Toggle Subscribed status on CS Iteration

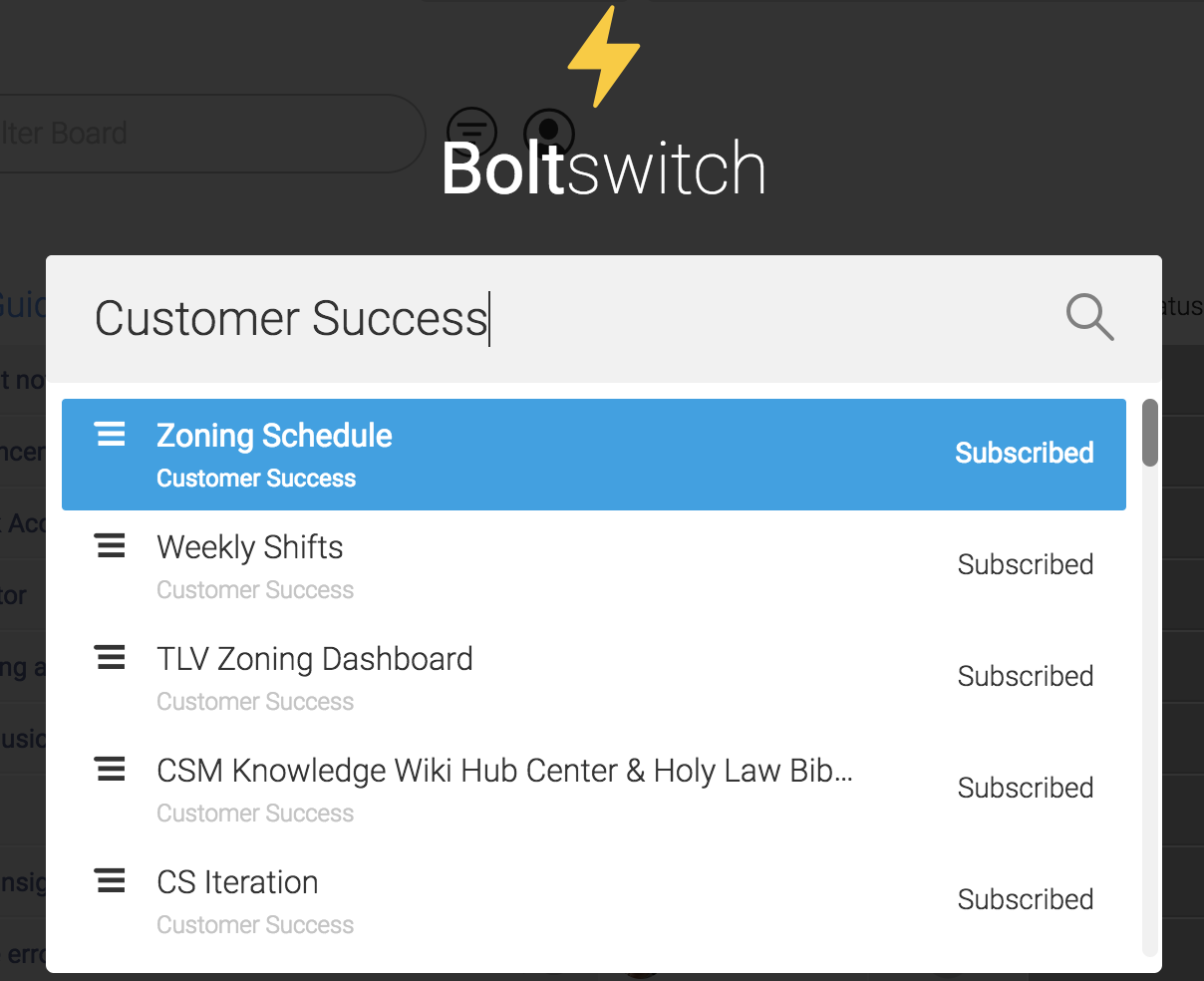point(1026,899)
